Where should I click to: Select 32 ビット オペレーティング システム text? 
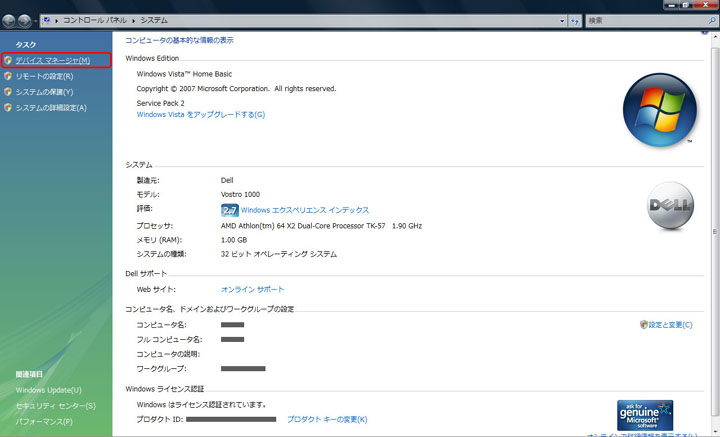click(279, 254)
